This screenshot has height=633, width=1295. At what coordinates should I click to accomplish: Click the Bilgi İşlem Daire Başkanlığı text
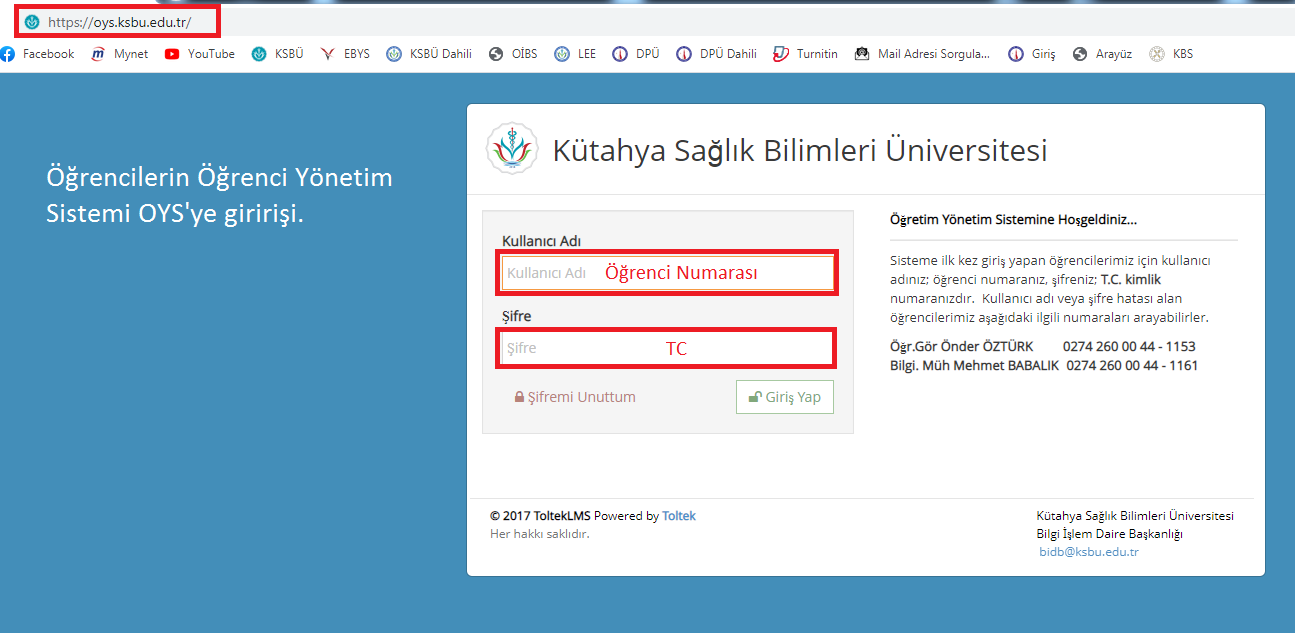1110,534
